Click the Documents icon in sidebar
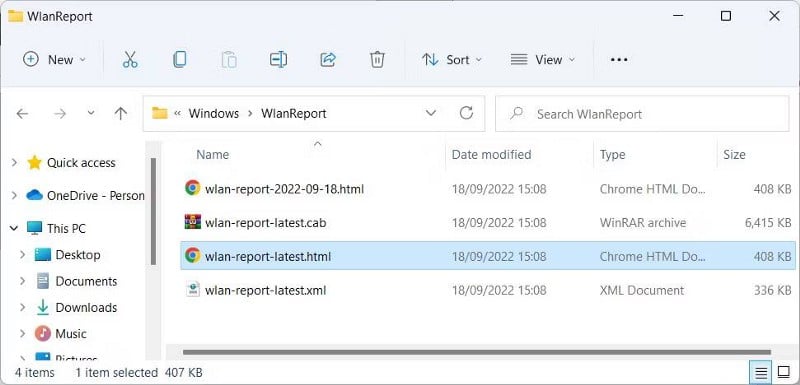800x385 pixels. click(x=43, y=281)
